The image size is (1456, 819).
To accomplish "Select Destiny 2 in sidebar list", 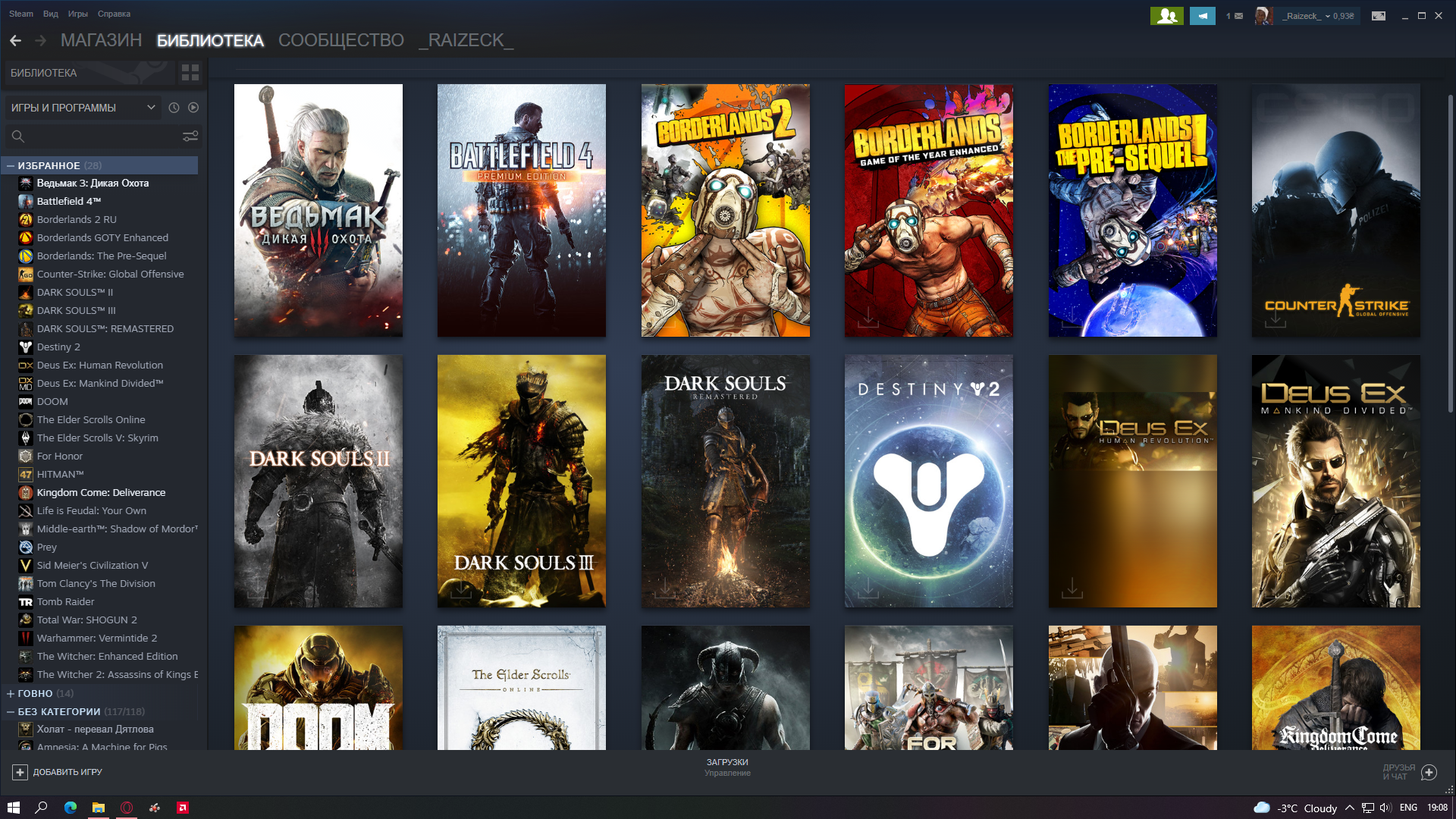I will [58, 347].
